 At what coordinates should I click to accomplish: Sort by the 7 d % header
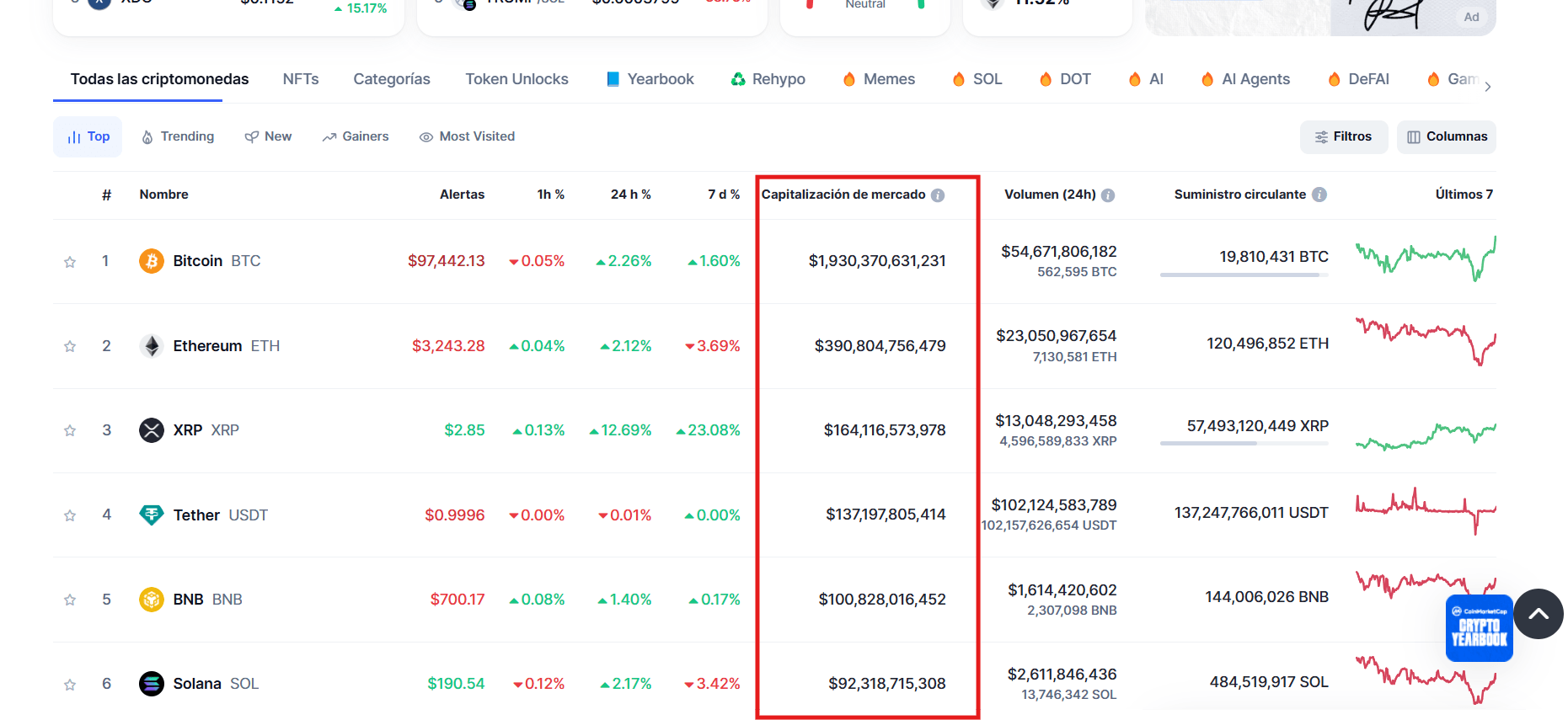tap(724, 195)
